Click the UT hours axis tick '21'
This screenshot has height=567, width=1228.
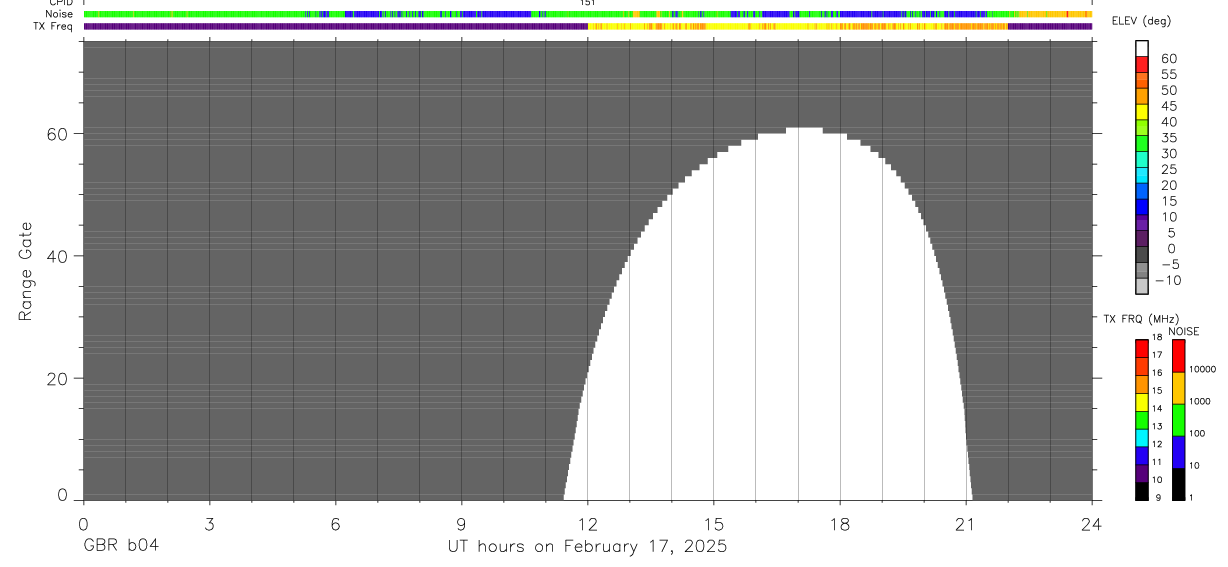pos(965,524)
